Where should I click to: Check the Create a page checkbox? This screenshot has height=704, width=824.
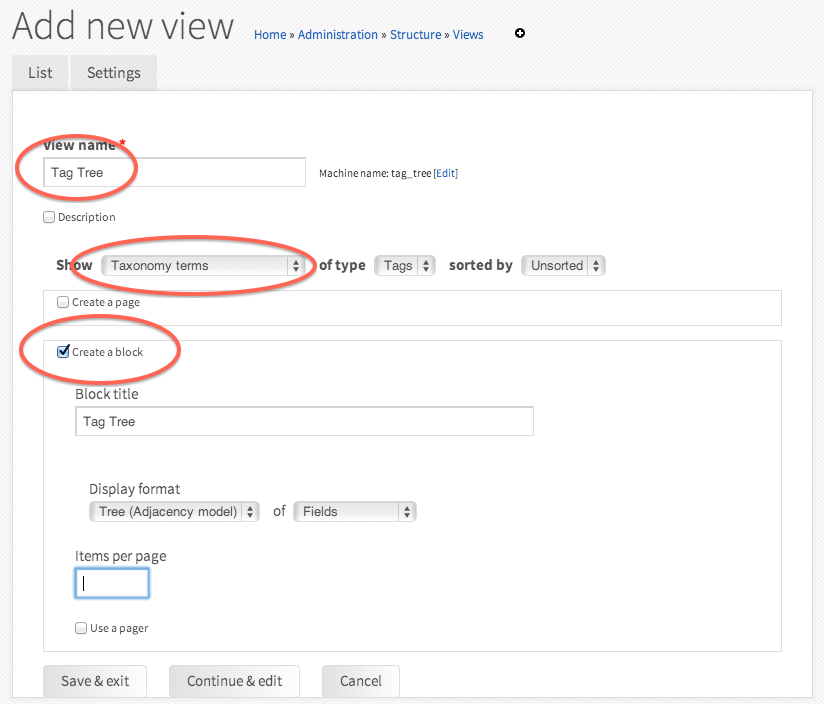tap(63, 302)
